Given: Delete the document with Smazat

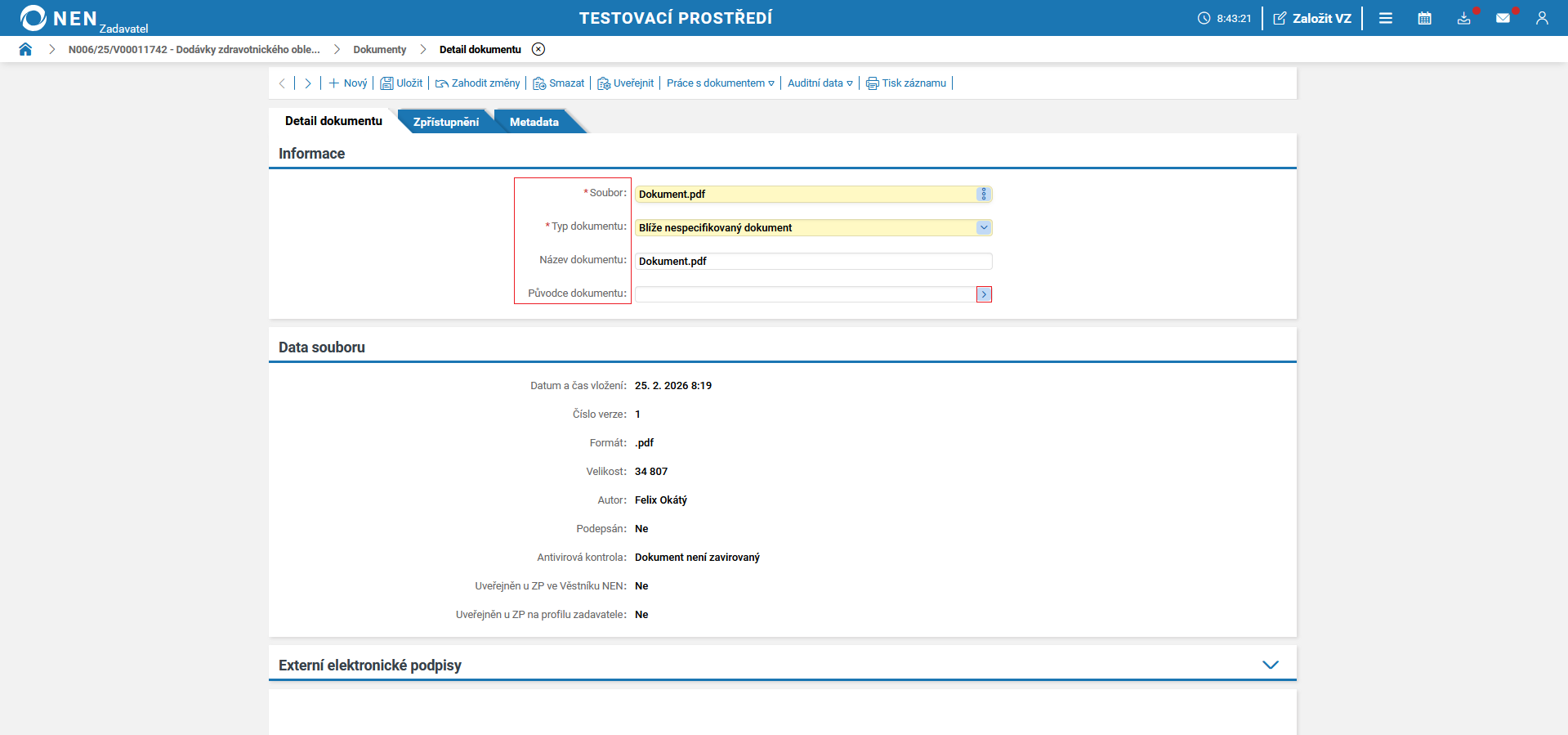Looking at the screenshot, I should [x=559, y=83].
